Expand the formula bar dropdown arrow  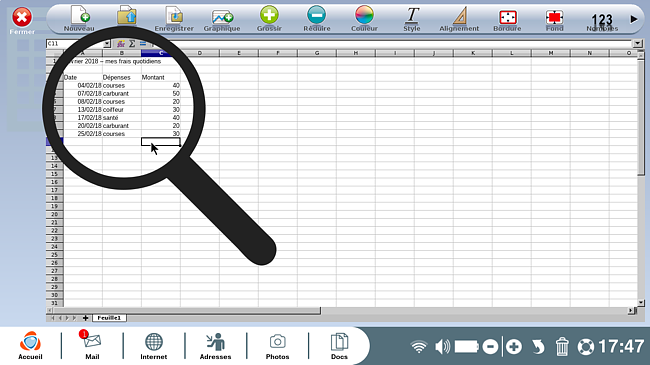(x=638, y=43)
